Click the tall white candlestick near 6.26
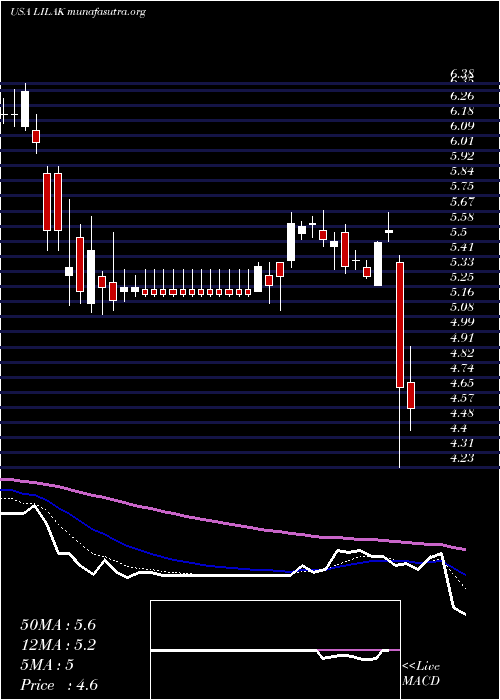The height and width of the screenshot is (700, 500). (25, 108)
